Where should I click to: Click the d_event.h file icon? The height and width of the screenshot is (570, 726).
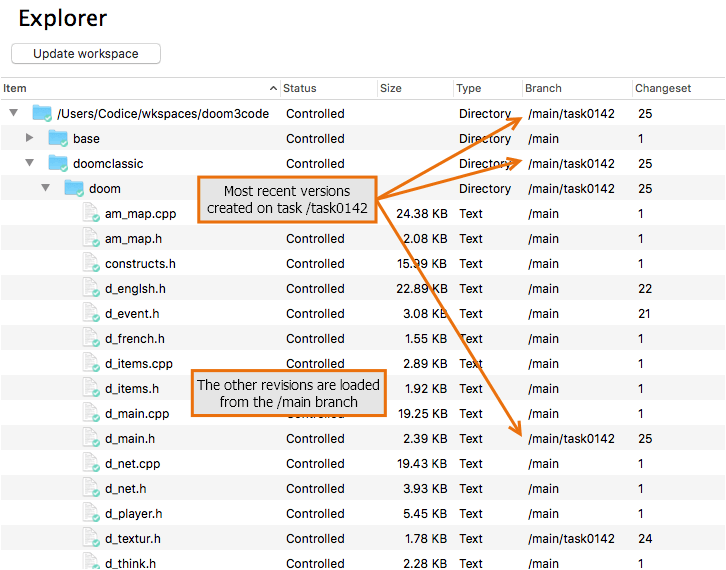pos(91,313)
